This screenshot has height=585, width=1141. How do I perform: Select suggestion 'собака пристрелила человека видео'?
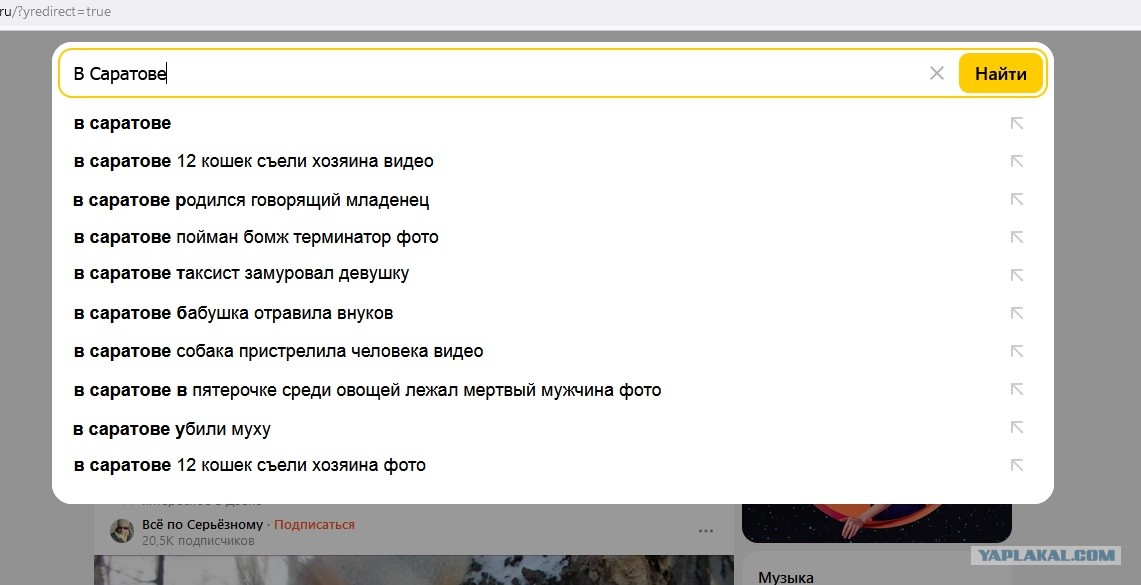coord(279,351)
